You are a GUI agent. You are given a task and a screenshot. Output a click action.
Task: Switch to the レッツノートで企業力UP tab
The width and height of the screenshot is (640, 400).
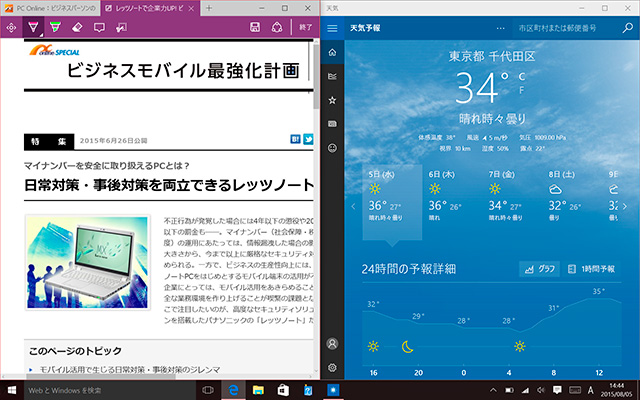coord(150,8)
